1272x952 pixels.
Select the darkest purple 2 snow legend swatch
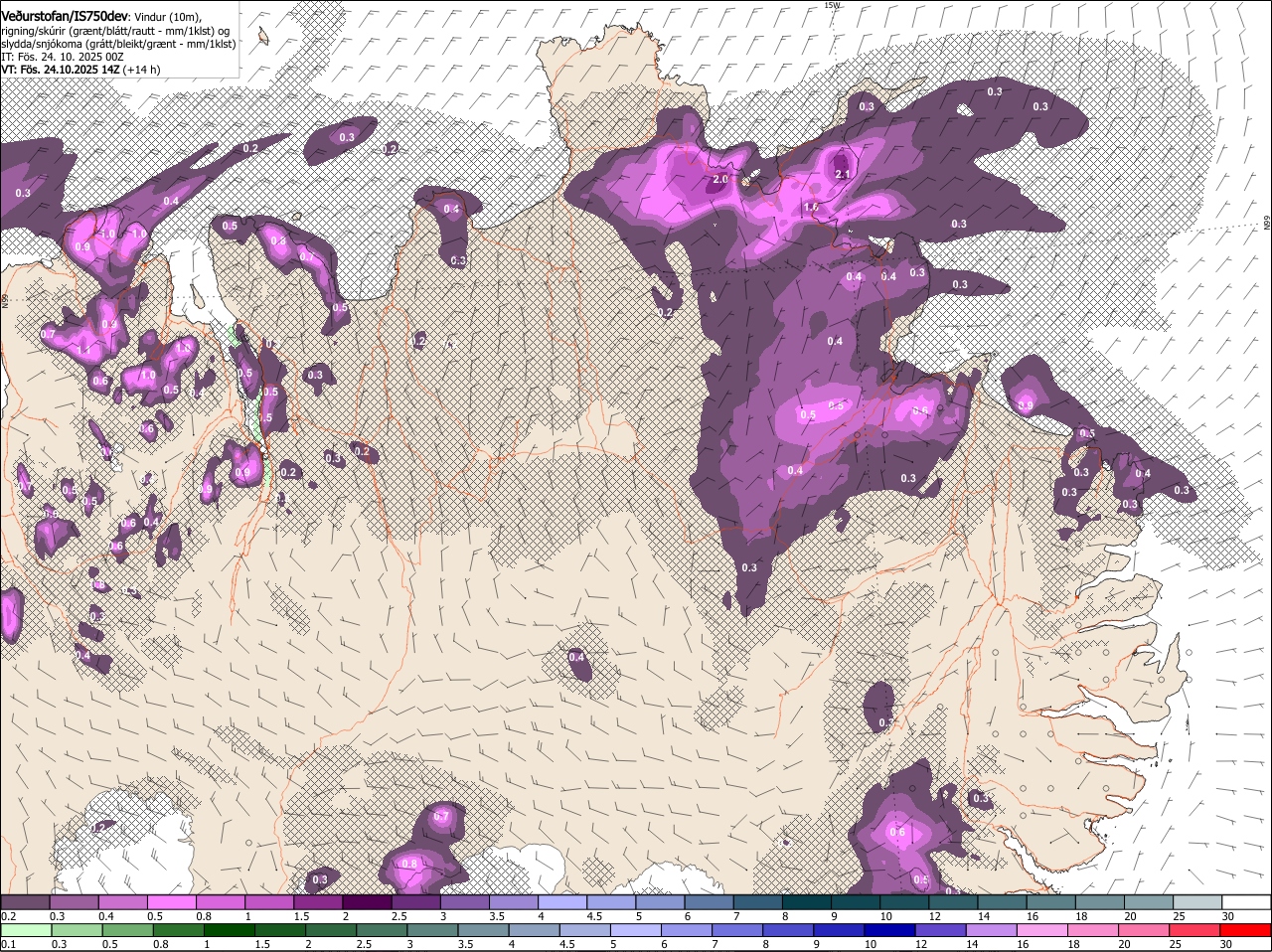point(367,902)
